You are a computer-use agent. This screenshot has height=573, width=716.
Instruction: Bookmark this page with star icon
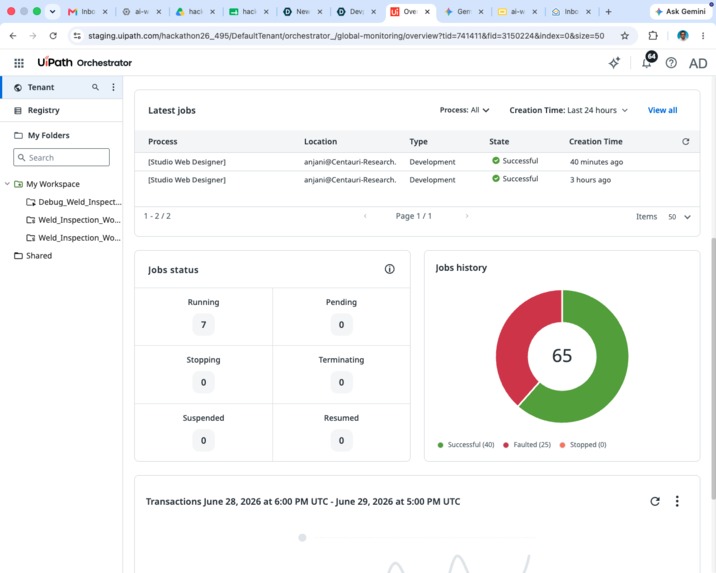click(625, 36)
